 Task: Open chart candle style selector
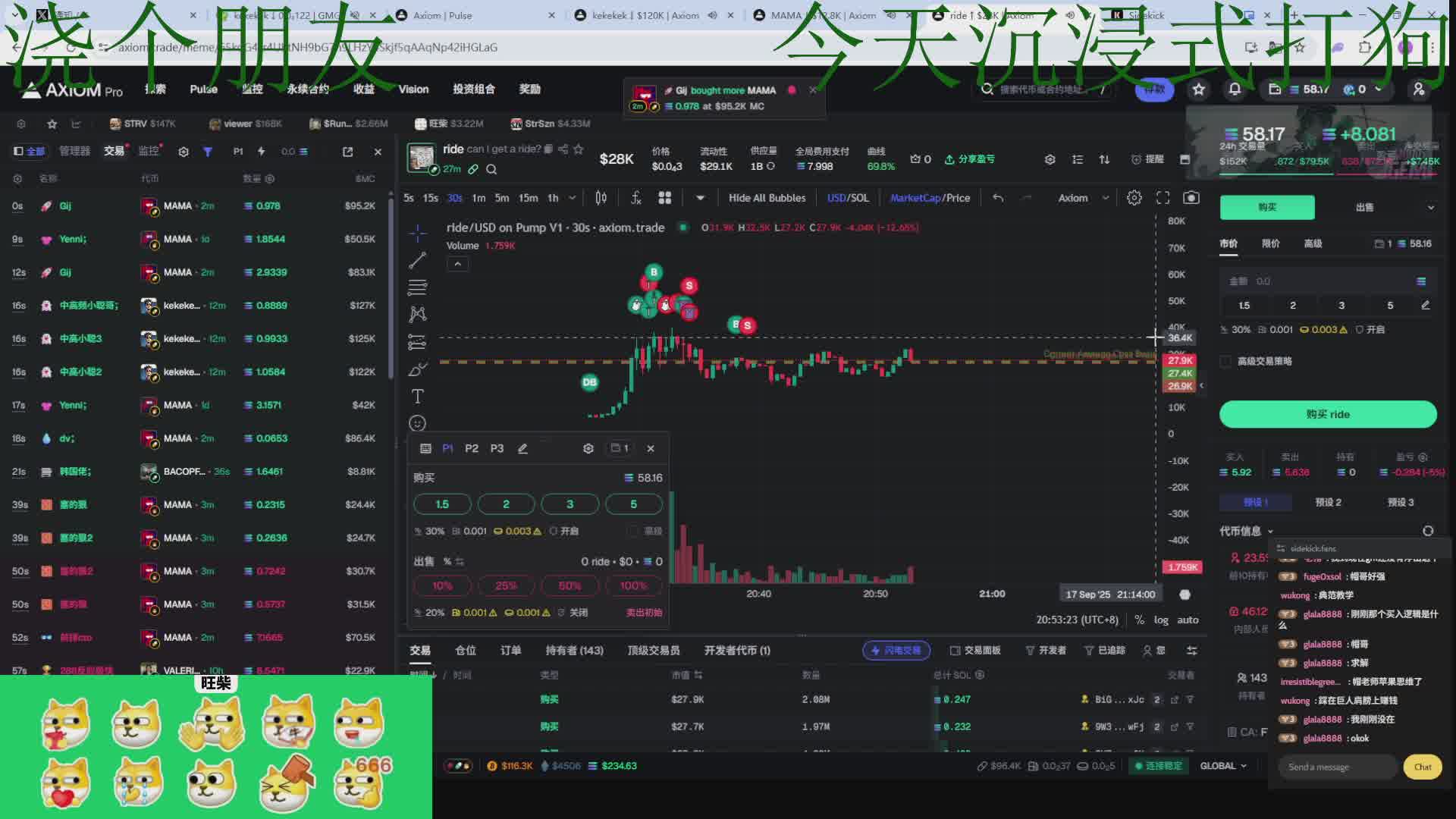point(601,198)
